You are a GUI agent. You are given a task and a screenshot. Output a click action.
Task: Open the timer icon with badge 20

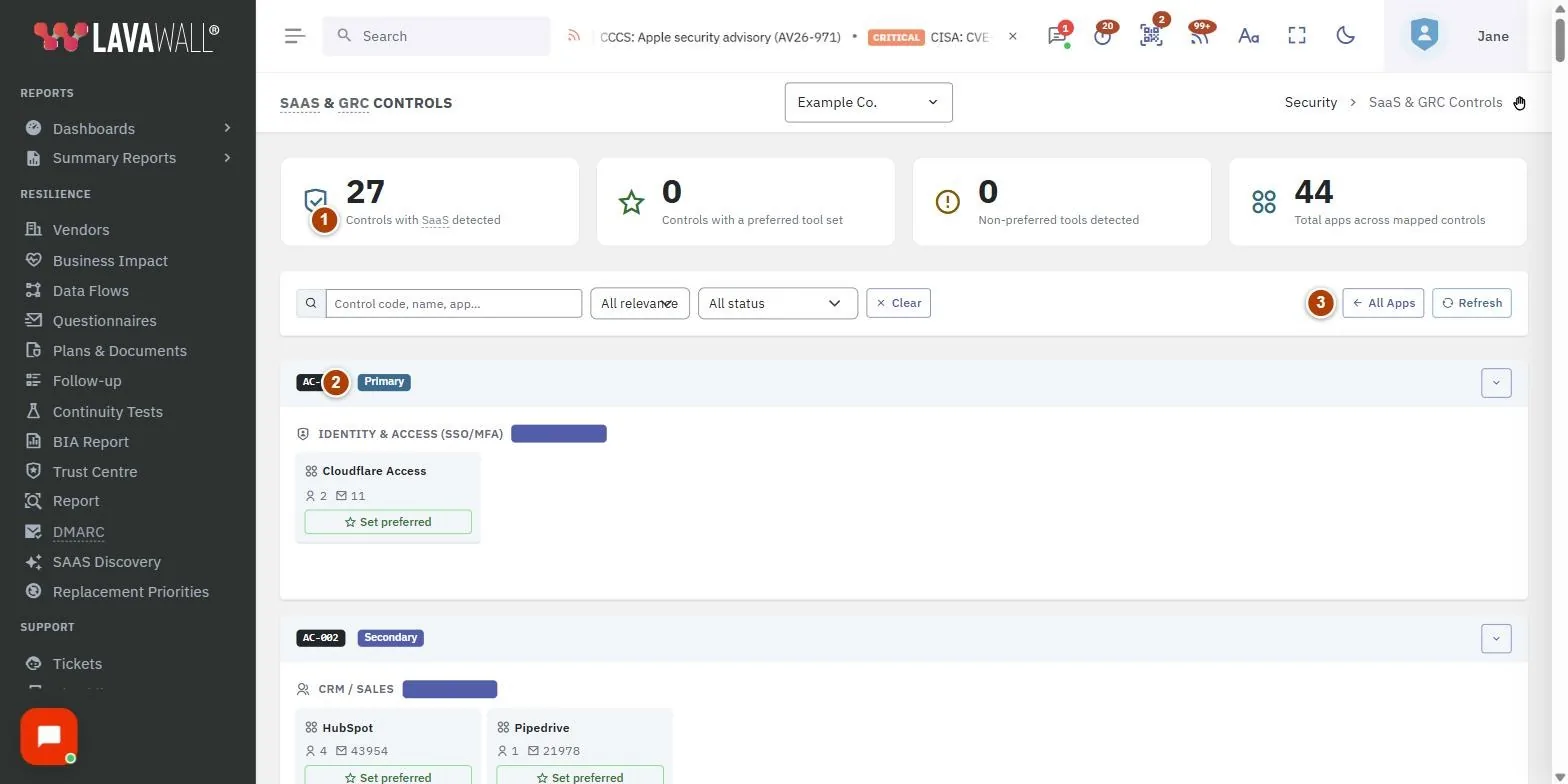pos(1103,36)
